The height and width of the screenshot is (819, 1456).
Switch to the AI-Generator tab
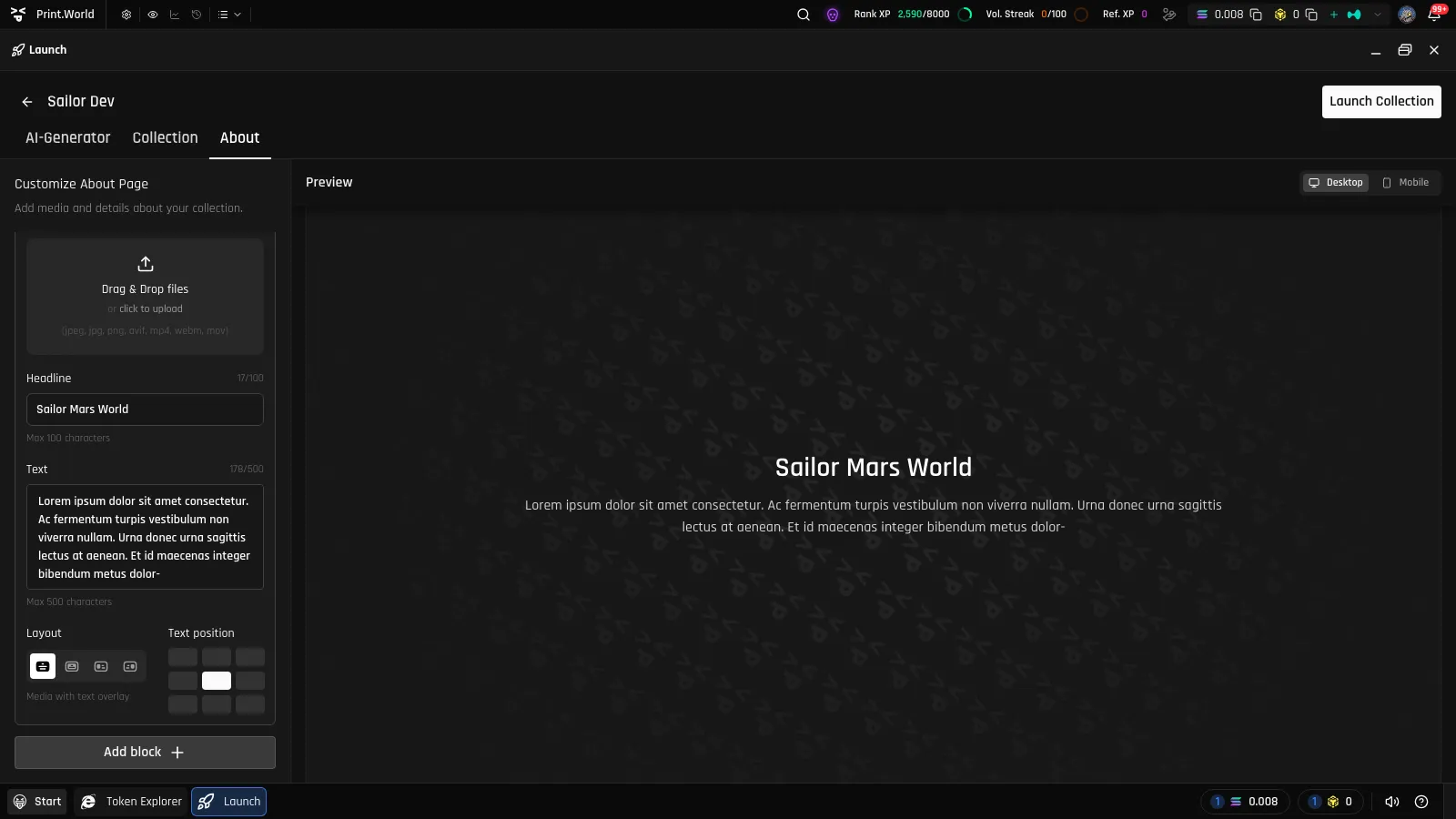click(67, 138)
